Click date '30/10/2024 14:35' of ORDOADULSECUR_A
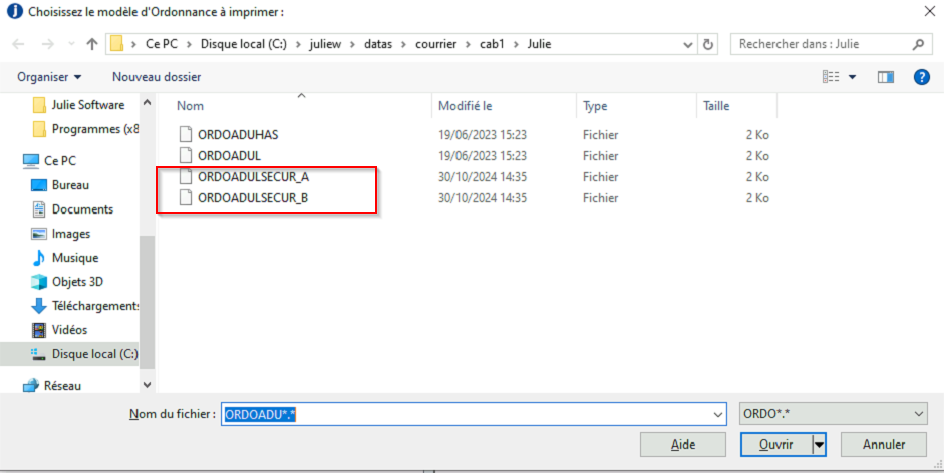Image resolution: width=944 pixels, height=473 pixels. pos(482,177)
